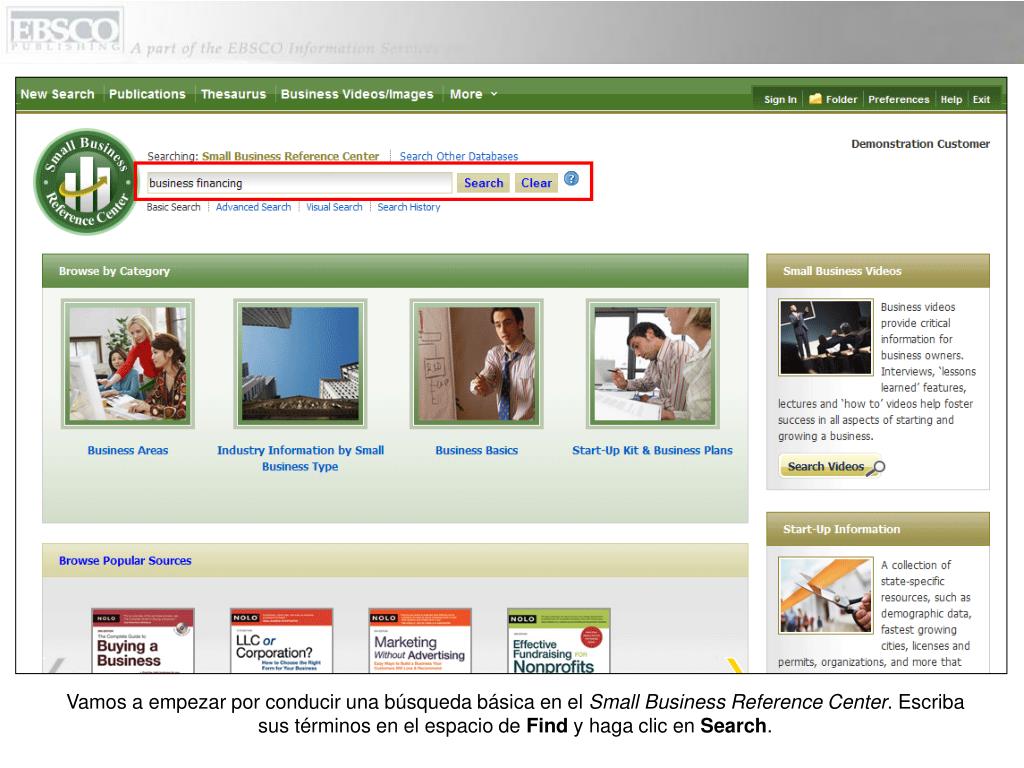1024x768 pixels.
Task: Click the previous arrow in popular sources carousel
Action: pyautogui.click(x=57, y=665)
